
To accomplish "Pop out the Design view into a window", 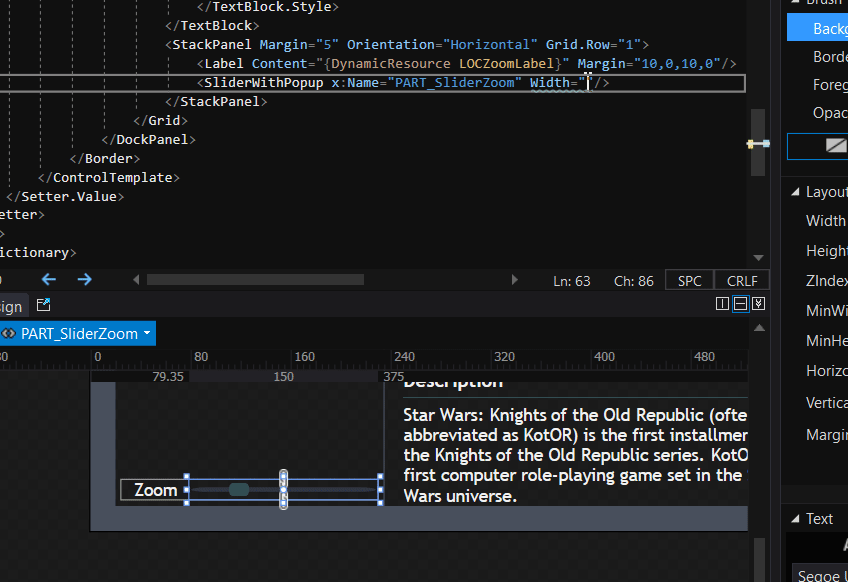I will click(42, 305).
